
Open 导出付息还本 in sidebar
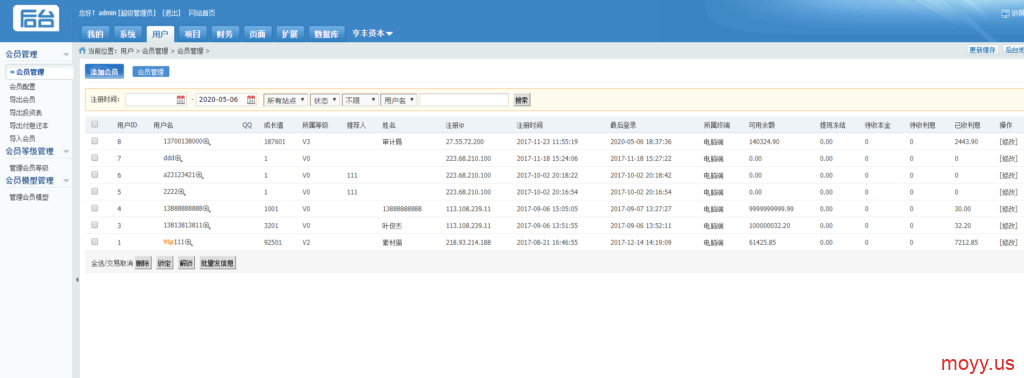click(29, 125)
